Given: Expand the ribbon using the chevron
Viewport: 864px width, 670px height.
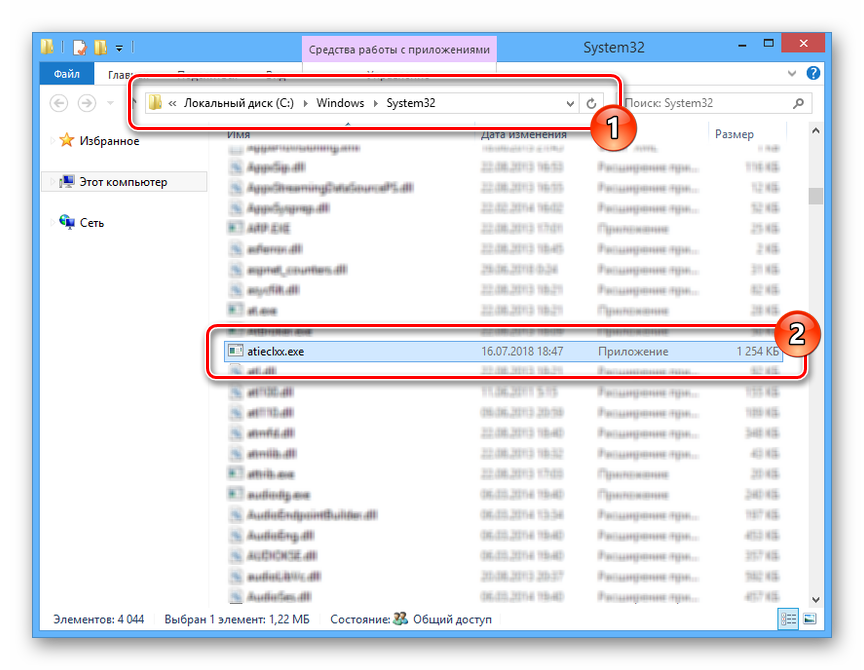Looking at the screenshot, I should (793, 74).
